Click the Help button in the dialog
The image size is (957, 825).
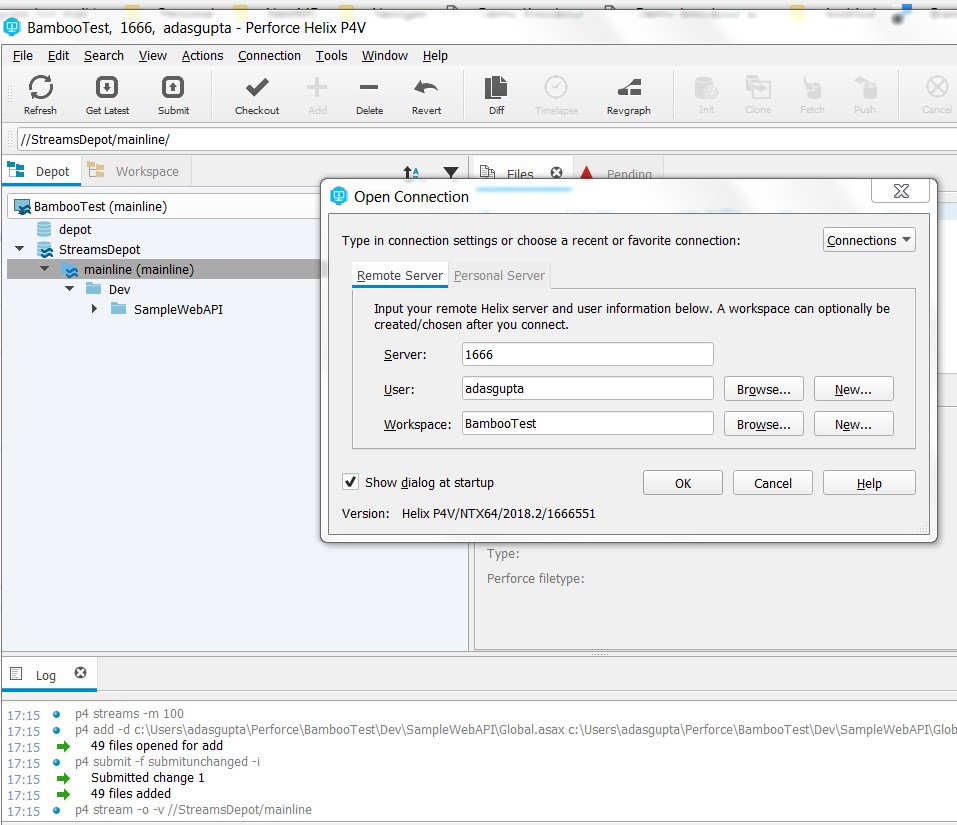[x=869, y=483]
